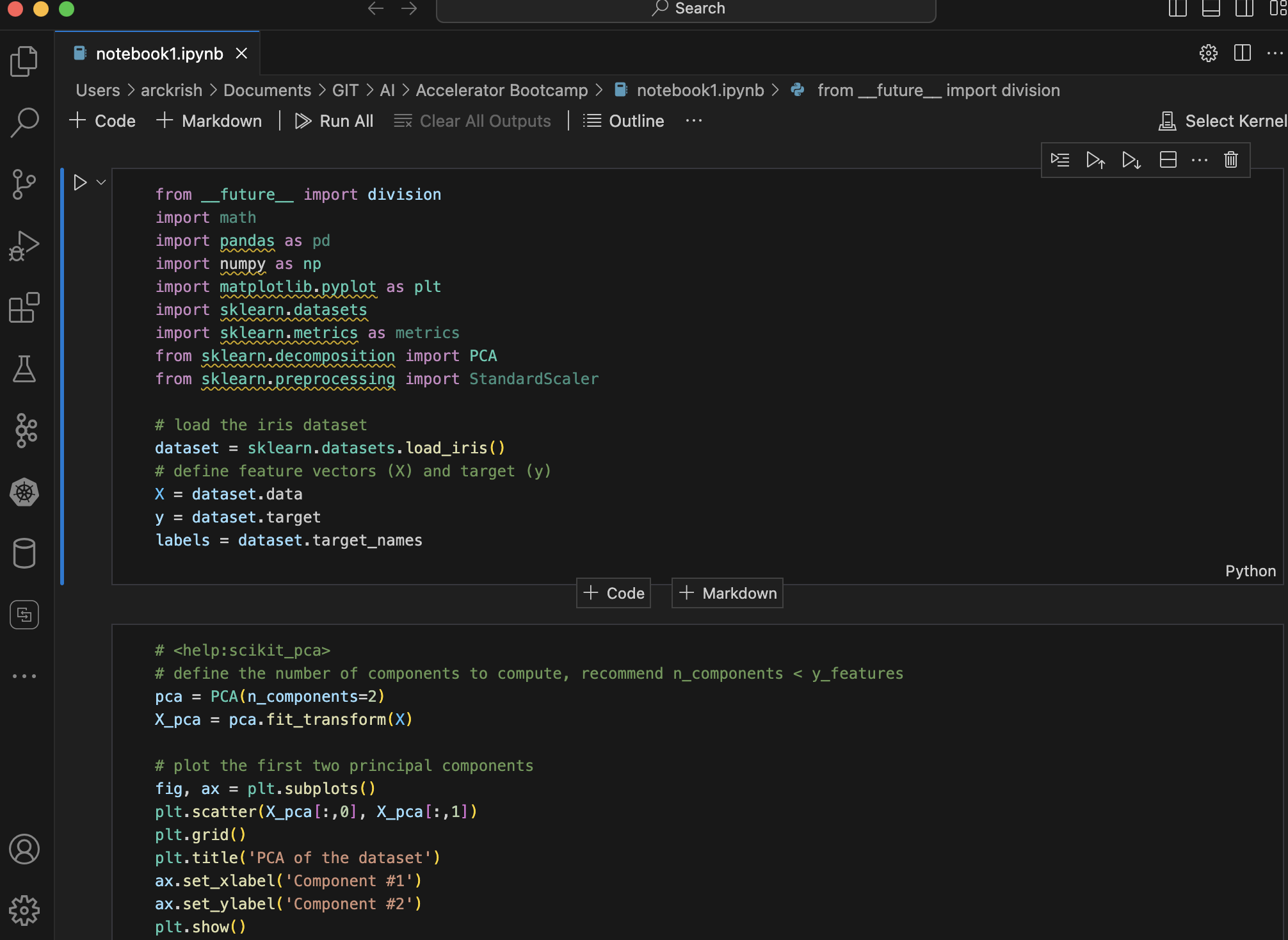
Task: Open the Accounts menu
Action: [24, 849]
